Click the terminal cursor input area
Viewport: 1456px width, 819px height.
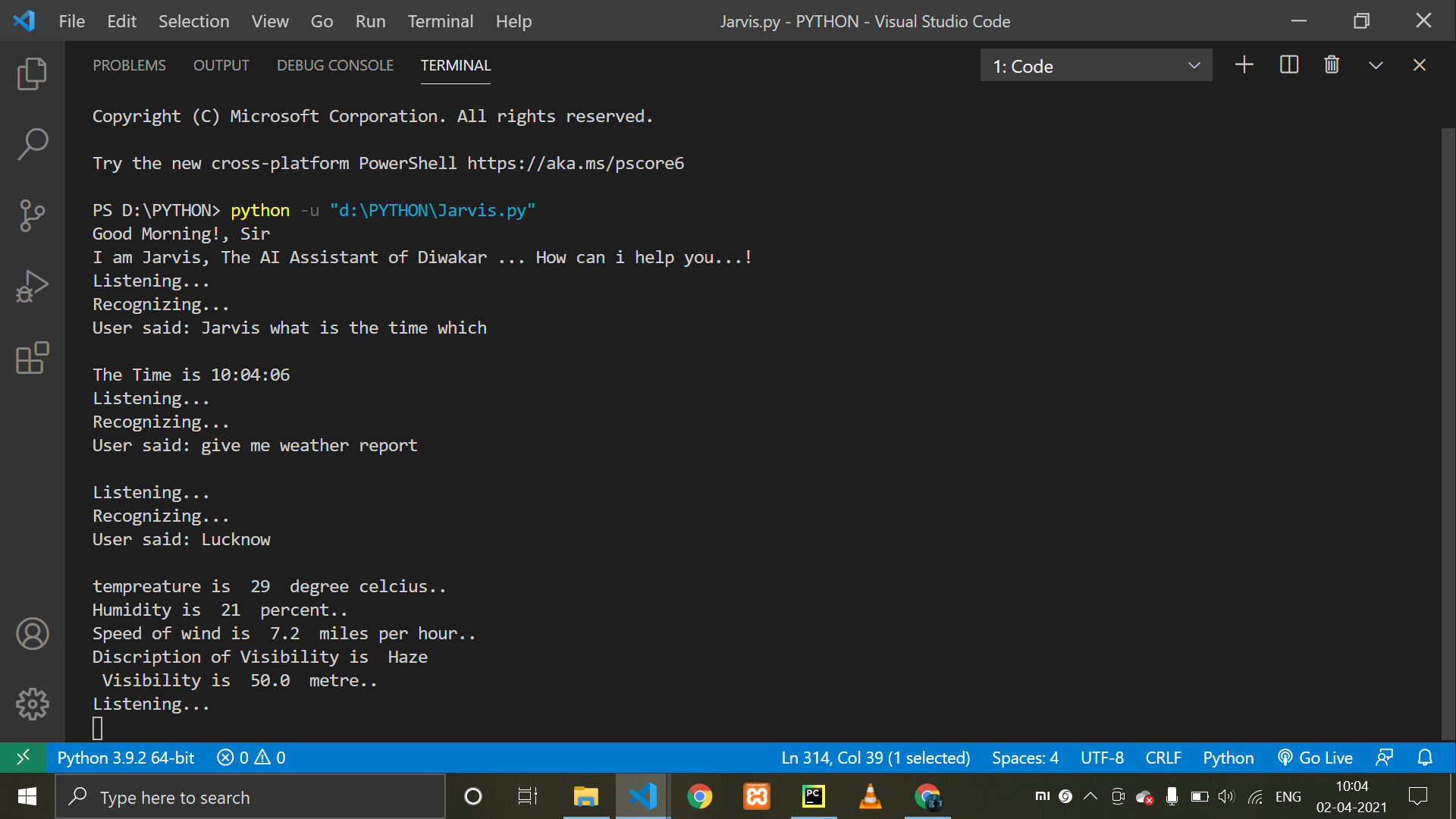pyautogui.click(x=97, y=728)
